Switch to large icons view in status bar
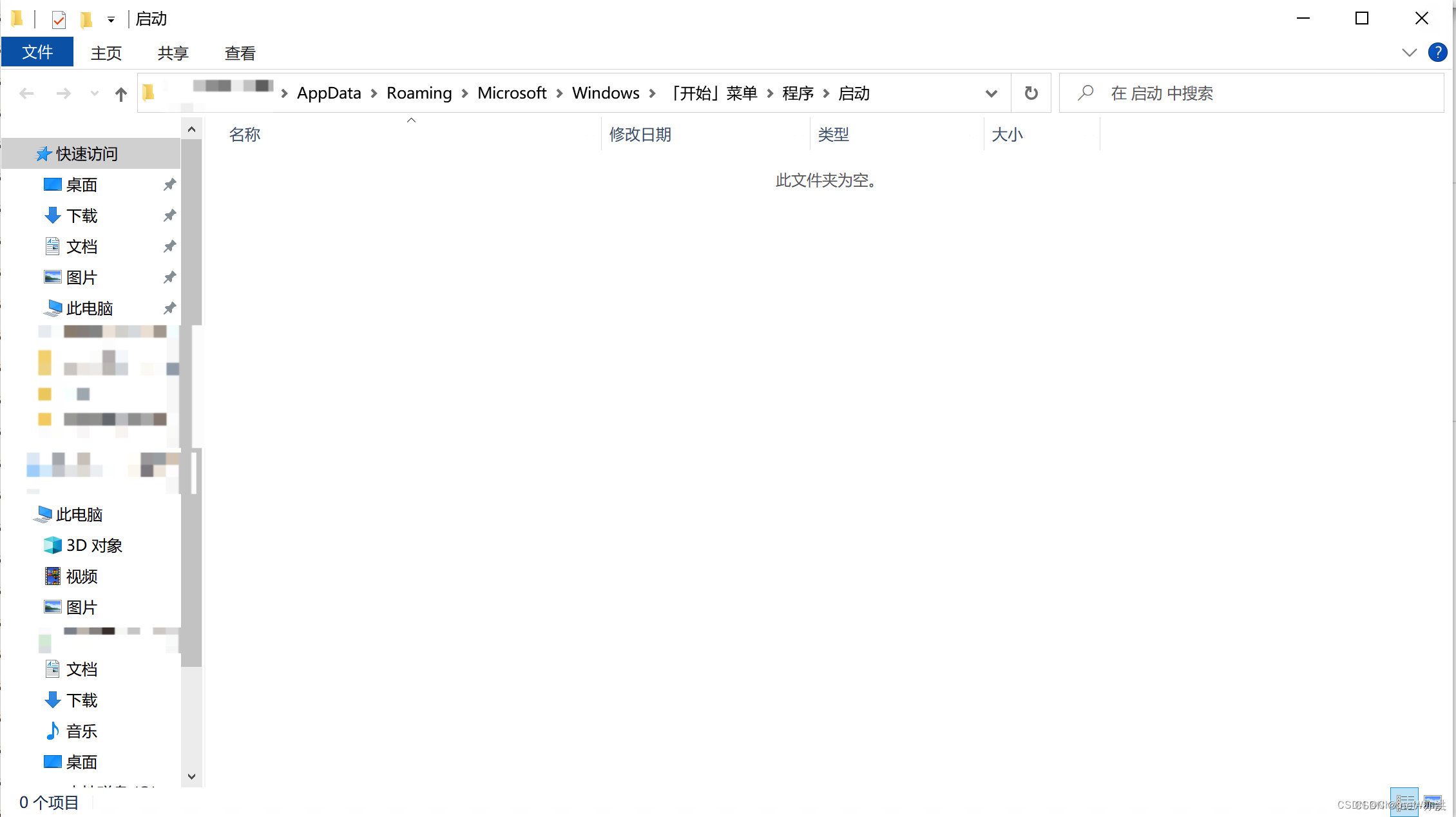Image resolution: width=1456 pixels, height=817 pixels. (1433, 802)
